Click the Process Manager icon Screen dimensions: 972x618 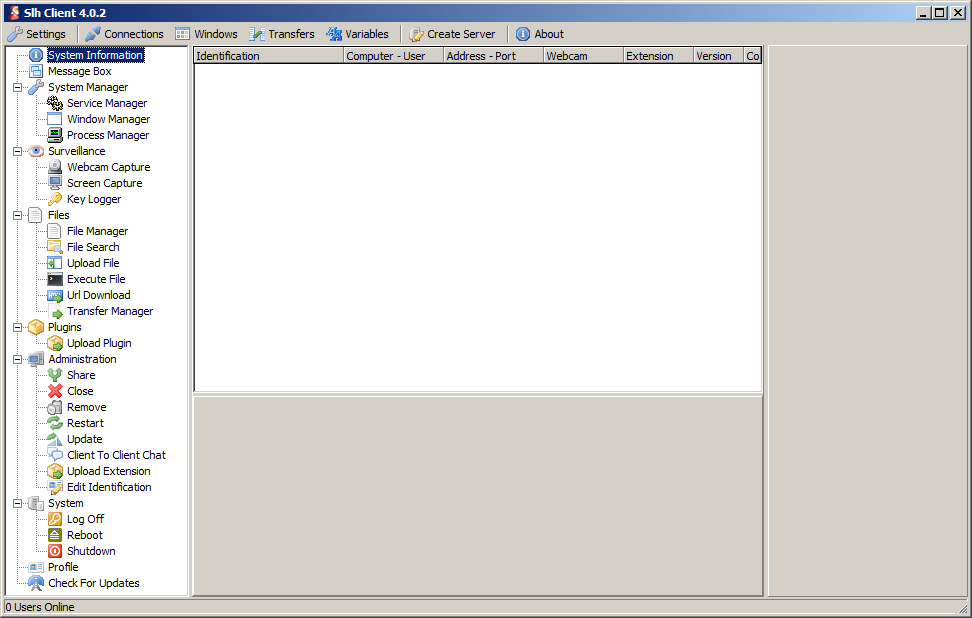[x=55, y=135]
